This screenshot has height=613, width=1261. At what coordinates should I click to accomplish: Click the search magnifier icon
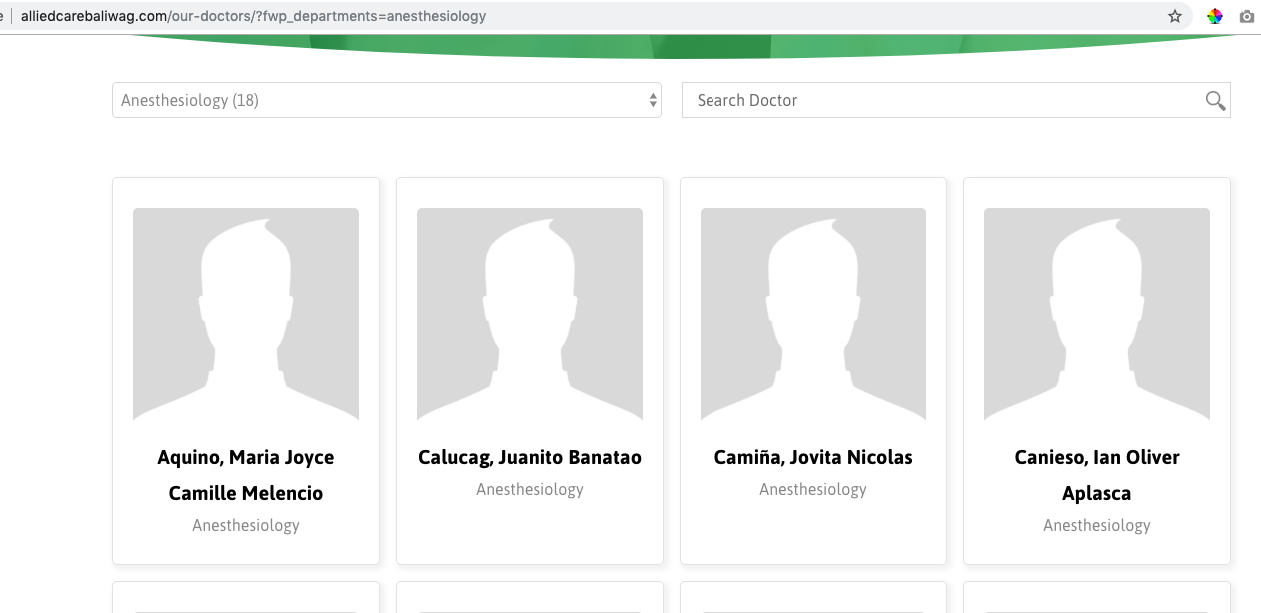(x=1215, y=100)
